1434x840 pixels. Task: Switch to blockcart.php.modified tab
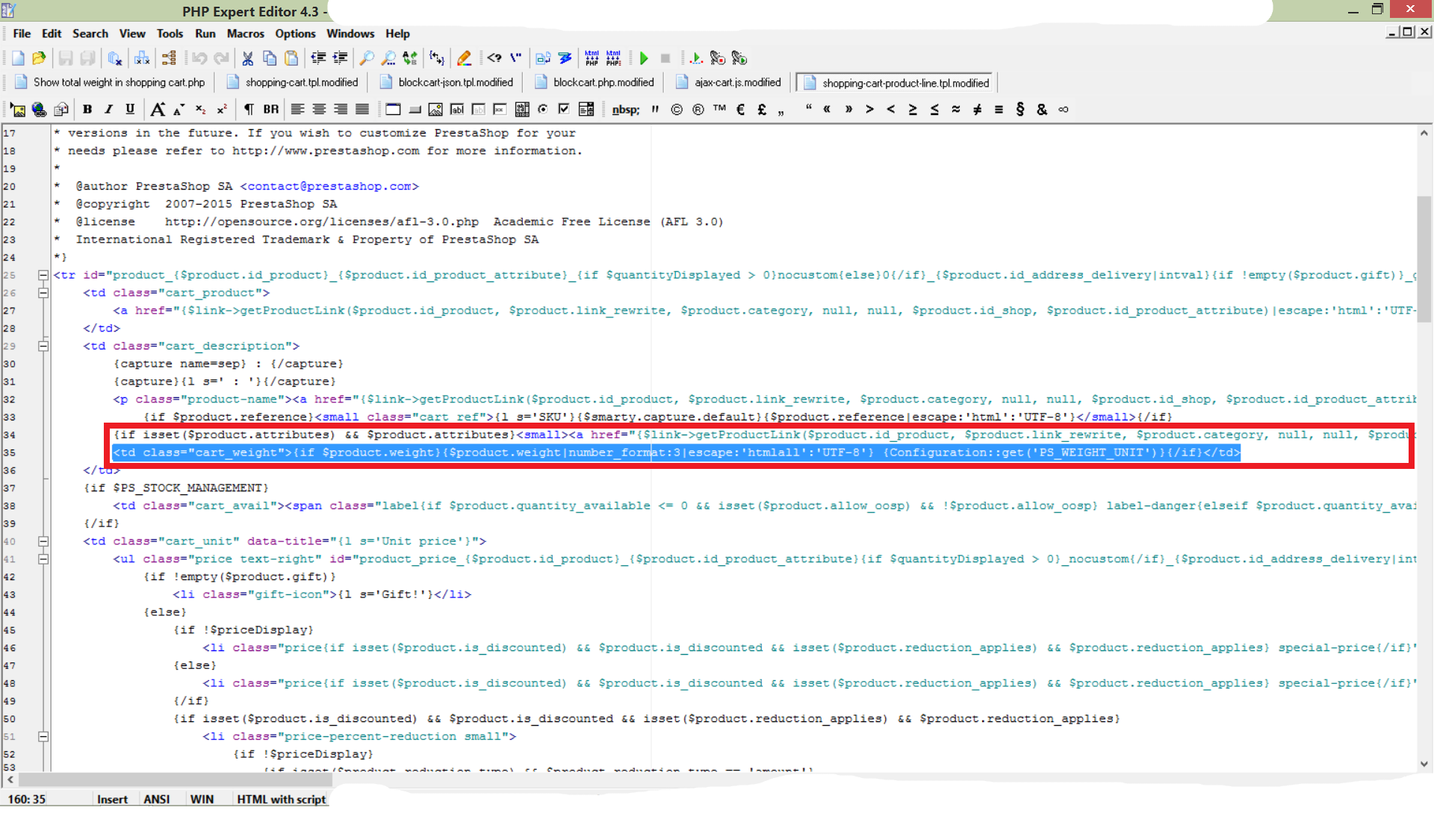[603, 83]
